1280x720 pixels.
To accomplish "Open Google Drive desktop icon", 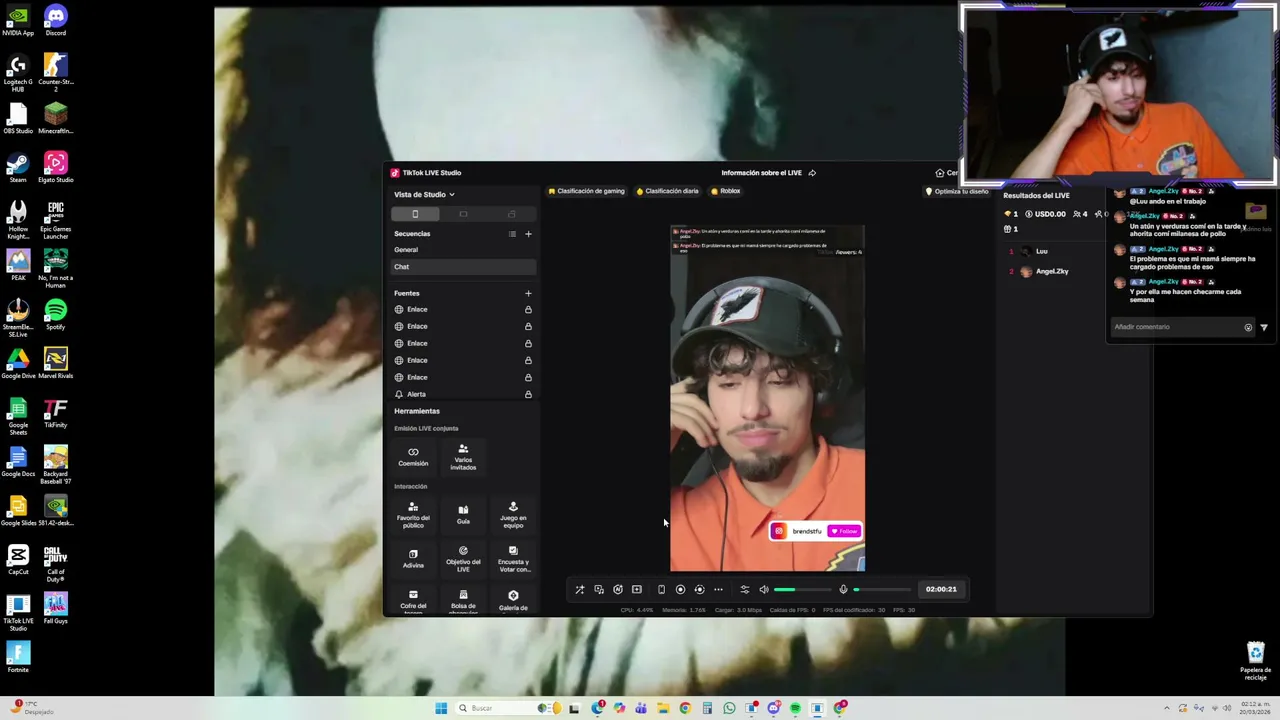I will coord(18,363).
